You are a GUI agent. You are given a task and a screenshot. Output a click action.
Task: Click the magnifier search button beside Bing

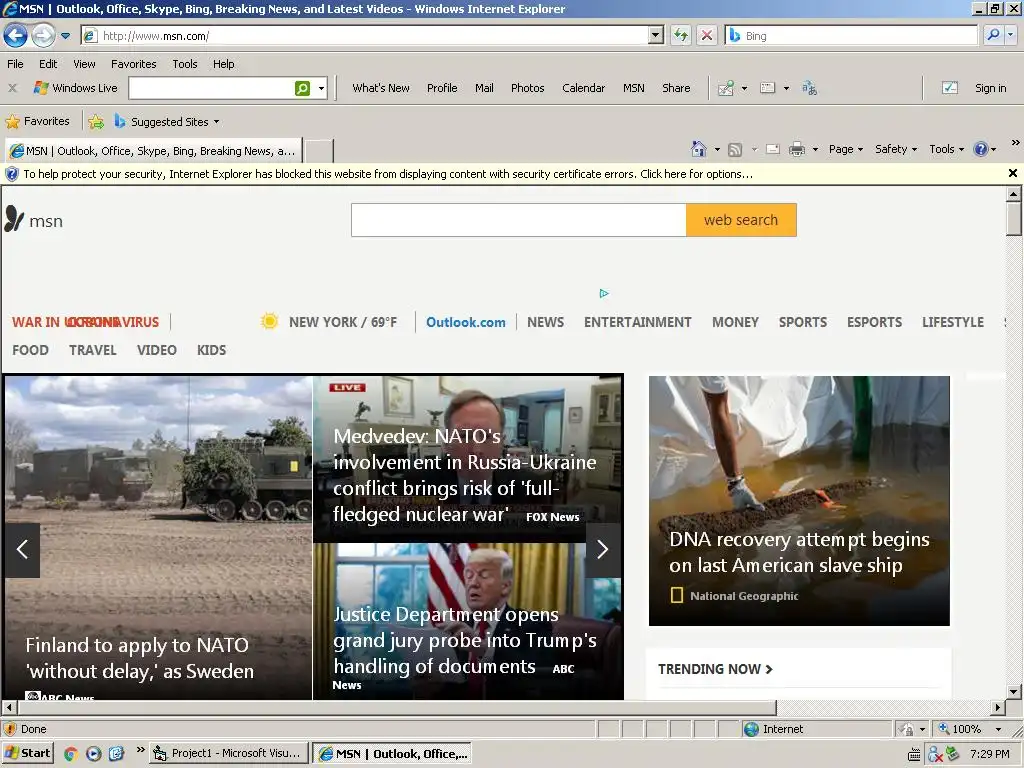(x=993, y=35)
